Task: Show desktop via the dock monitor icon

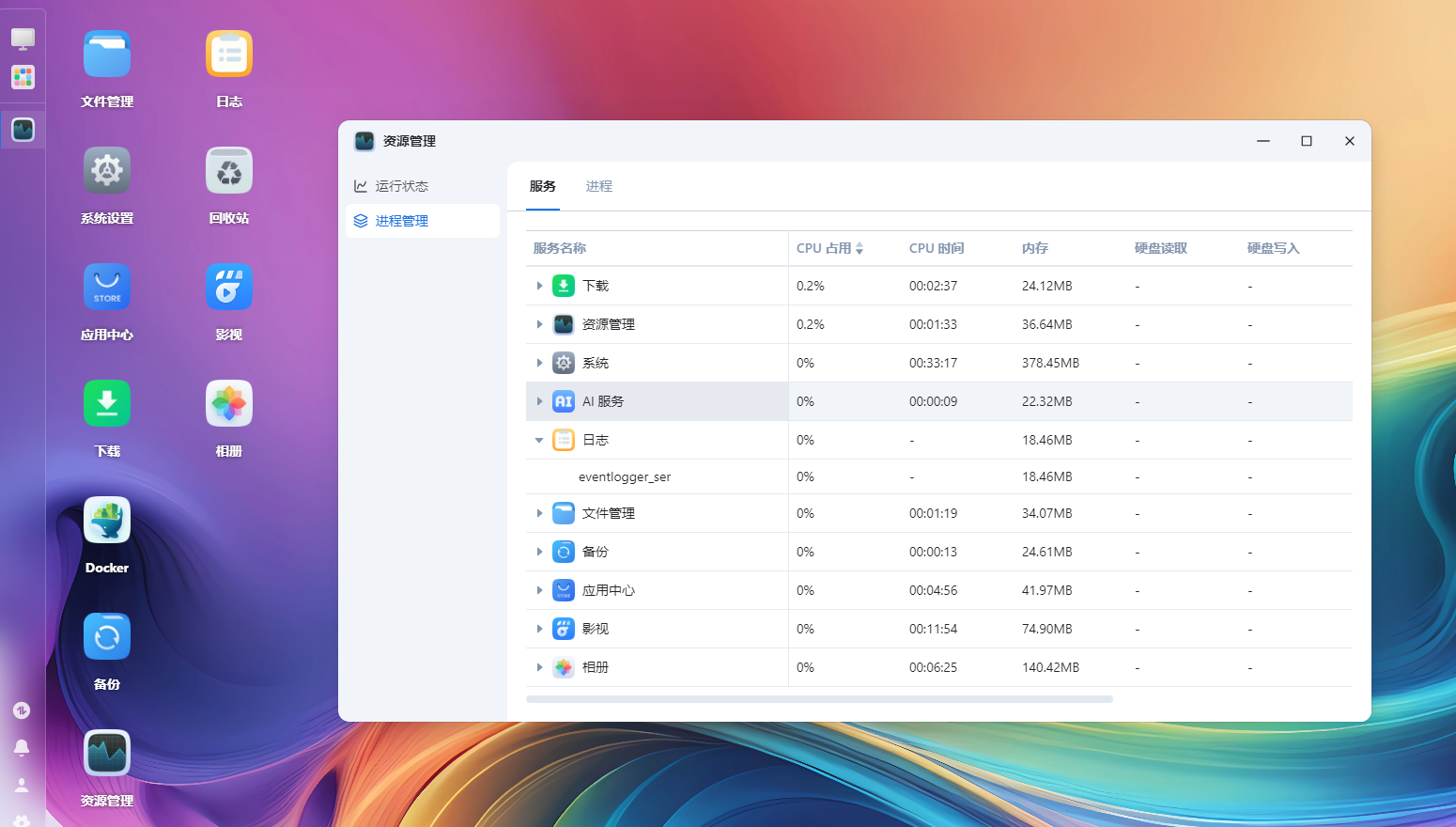Action: pos(23,39)
